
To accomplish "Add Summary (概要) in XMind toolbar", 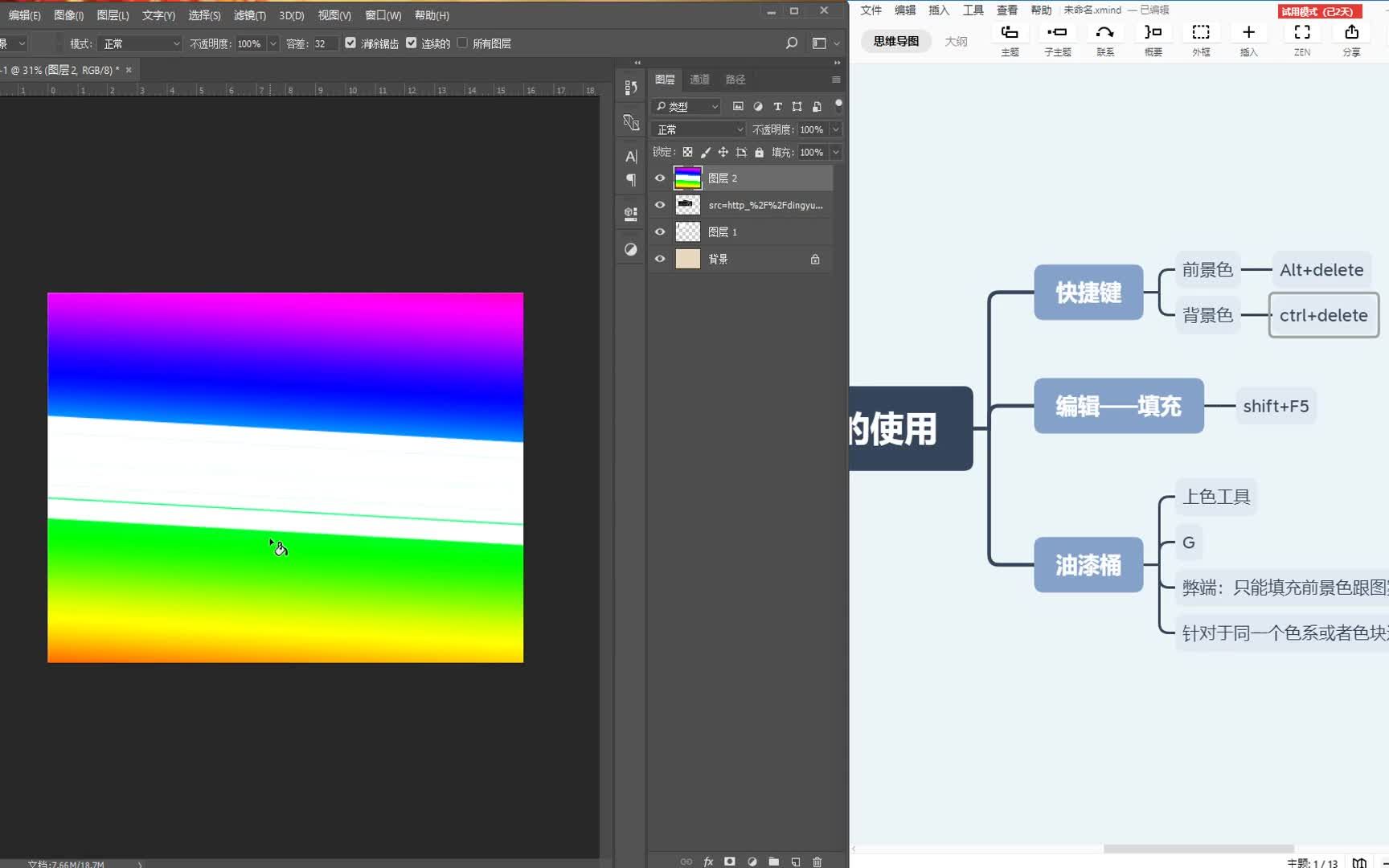I will (x=1153, y=39).
